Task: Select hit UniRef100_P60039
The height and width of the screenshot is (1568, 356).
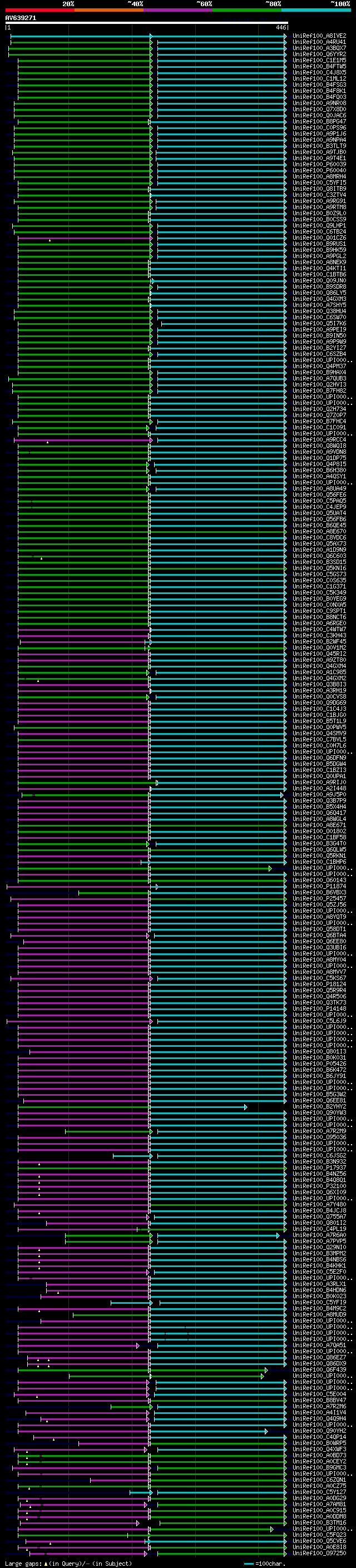Action: coord(319,164)
